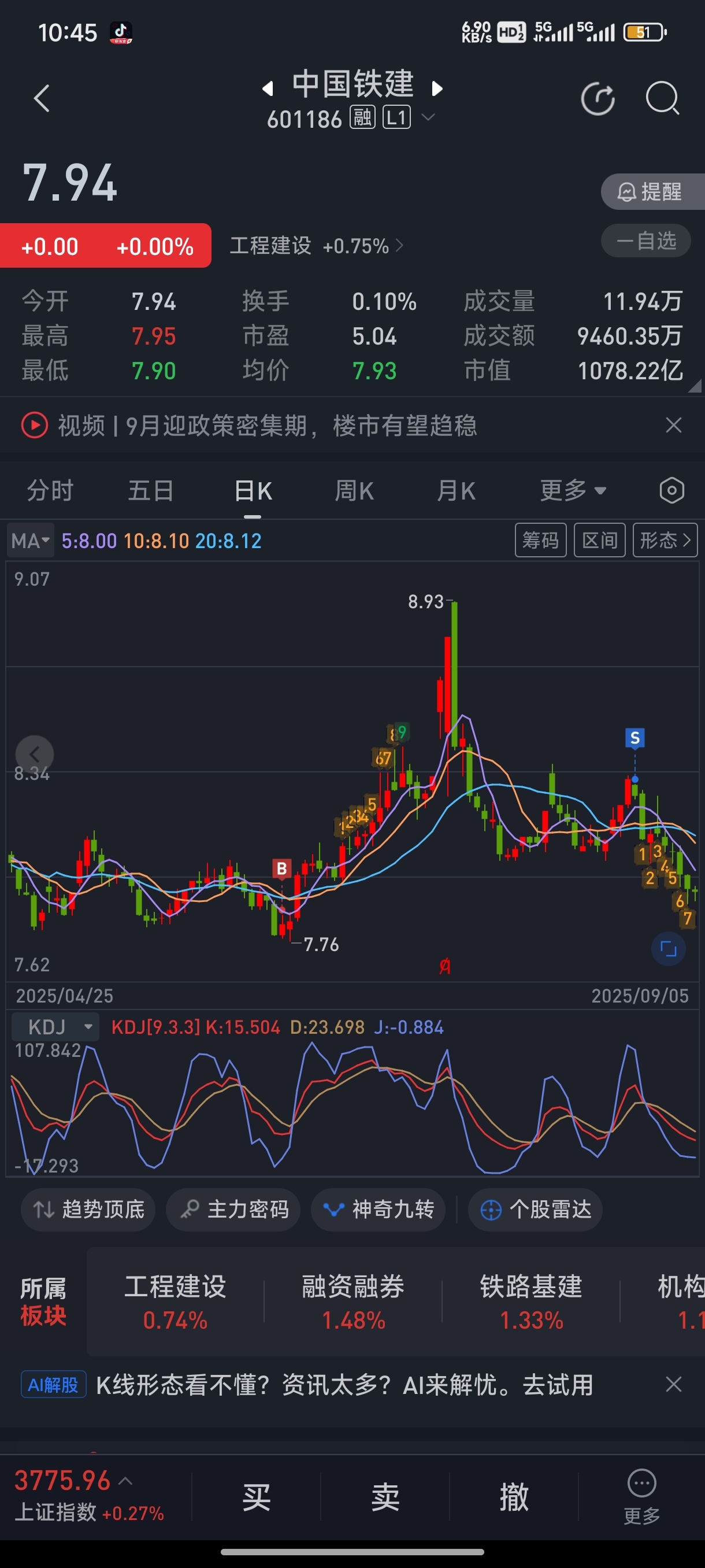705x1568 pixels.
Task: Open 更多 menu at bottom bar
Action: [642, 1497]
